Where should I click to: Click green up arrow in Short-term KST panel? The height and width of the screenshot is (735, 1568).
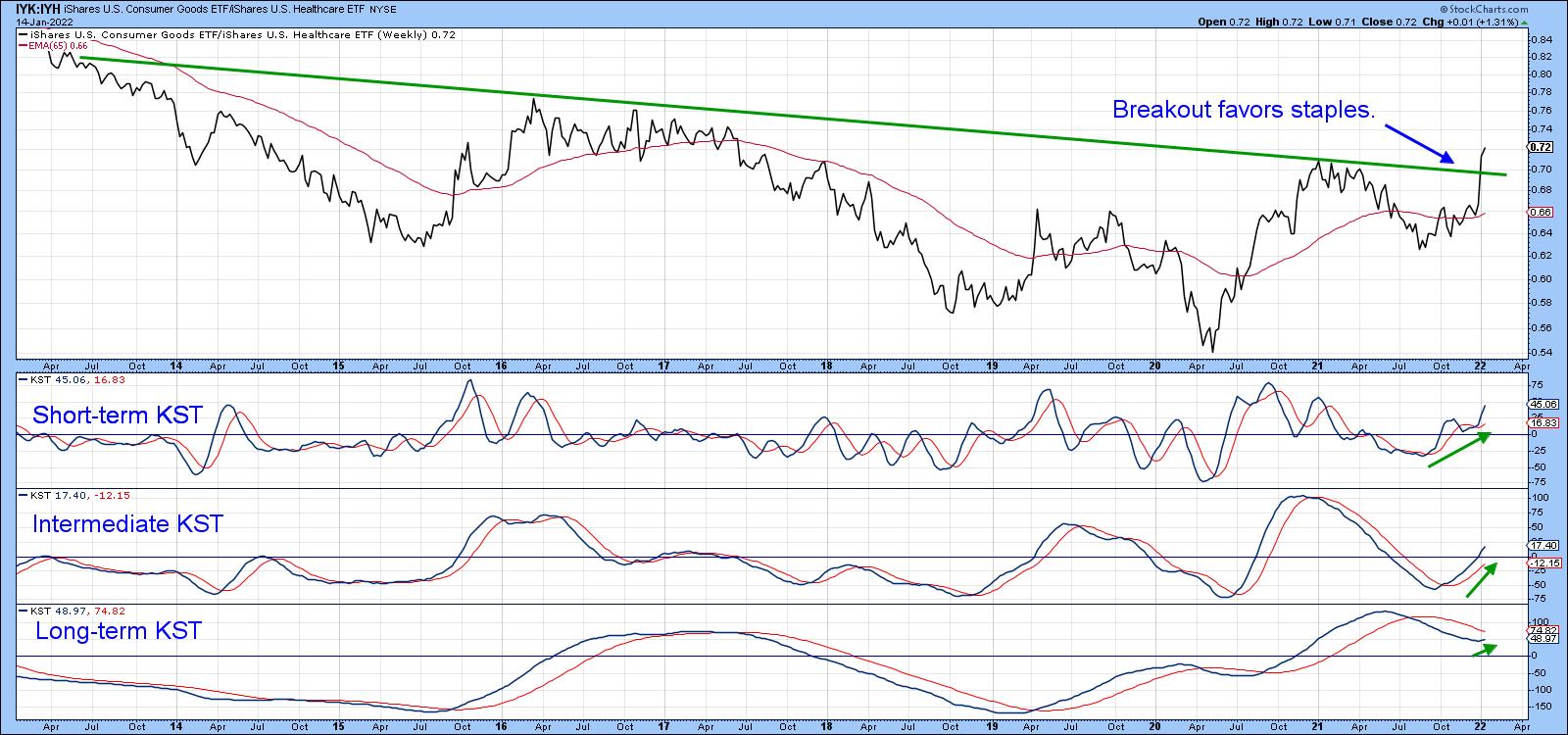tap(1458, 449)
